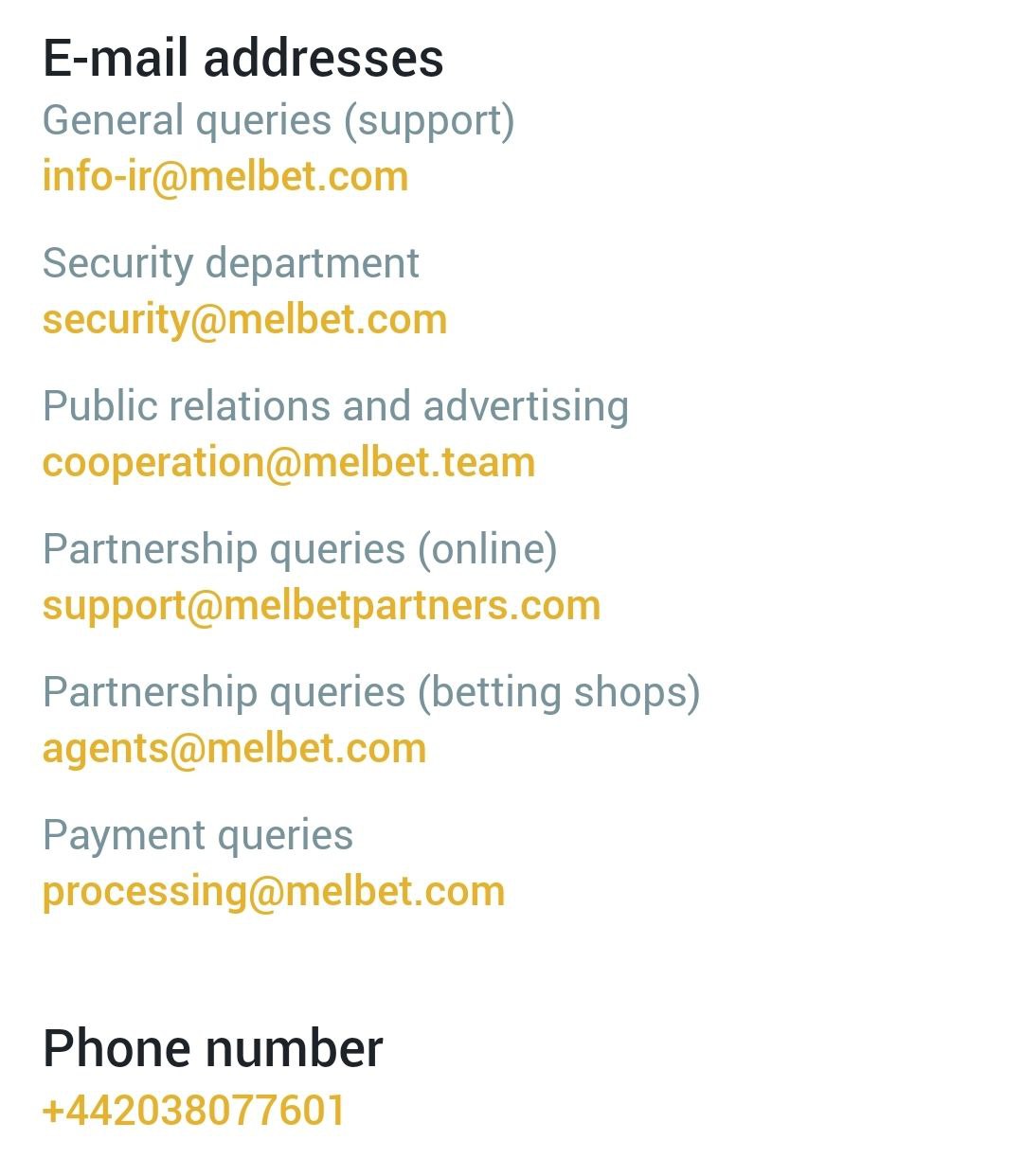Click the processing@melbet.com payment email
This screenshot has height=1176, width=1023.
(274, 892)
